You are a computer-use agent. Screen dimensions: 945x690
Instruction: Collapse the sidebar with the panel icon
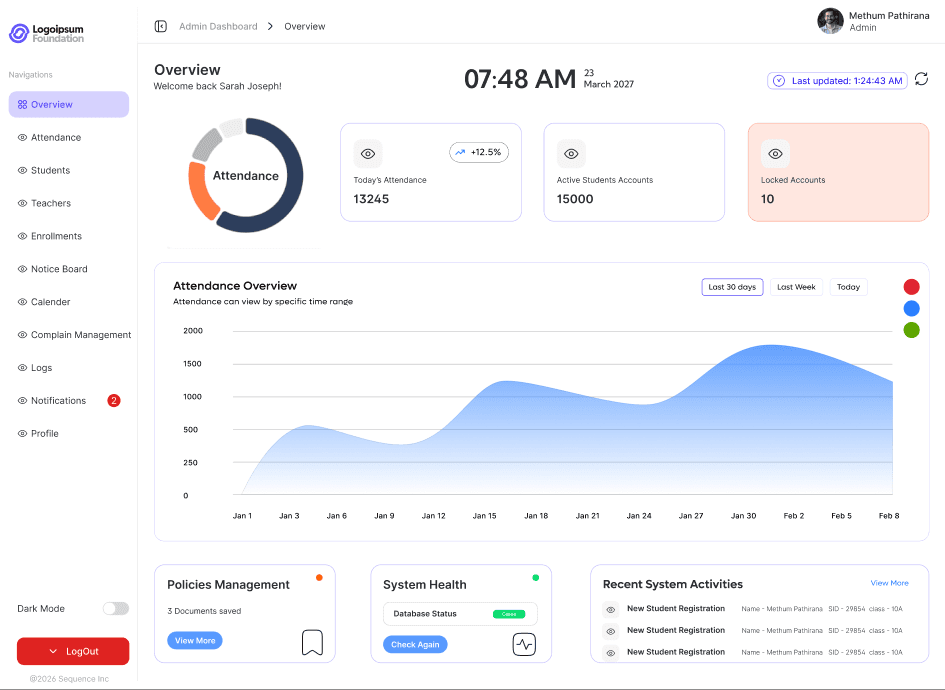(160, 27)
